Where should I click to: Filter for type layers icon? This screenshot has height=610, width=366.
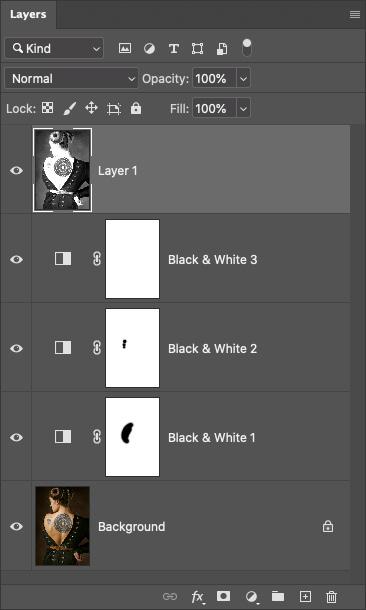coord(173,49)
